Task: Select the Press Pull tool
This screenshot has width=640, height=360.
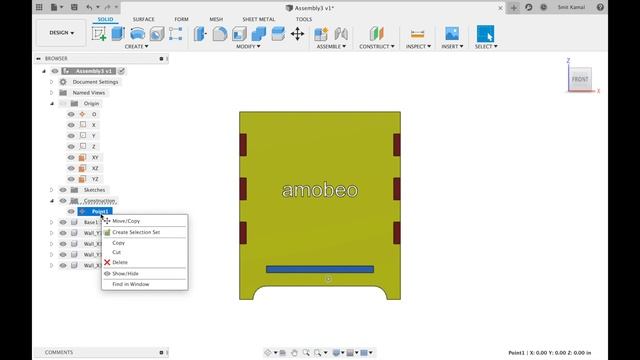Action: pos(200,34)
